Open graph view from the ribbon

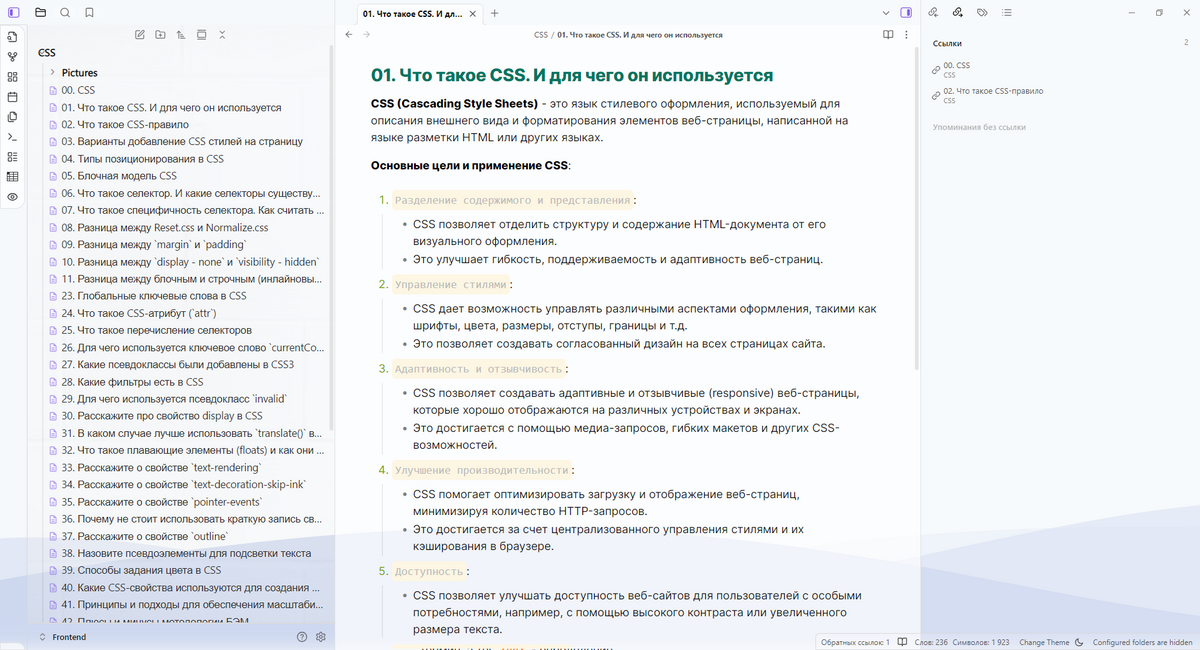click(12, 56)
